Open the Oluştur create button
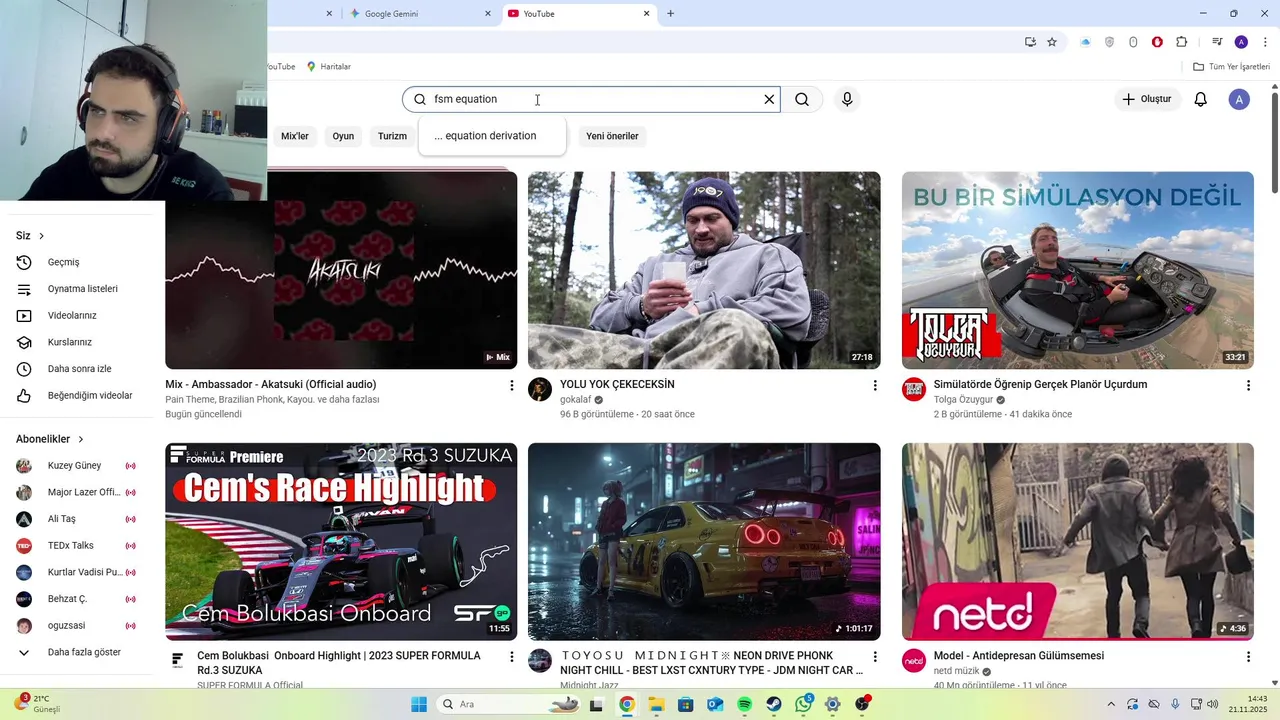Viewport: 1280px width, 720px height. click(1147, 99)
